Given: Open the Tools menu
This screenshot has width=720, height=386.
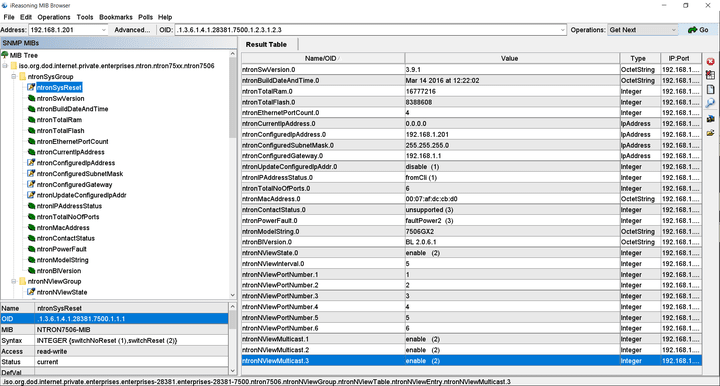Looking at the screenshot, I should click(84, 17).
